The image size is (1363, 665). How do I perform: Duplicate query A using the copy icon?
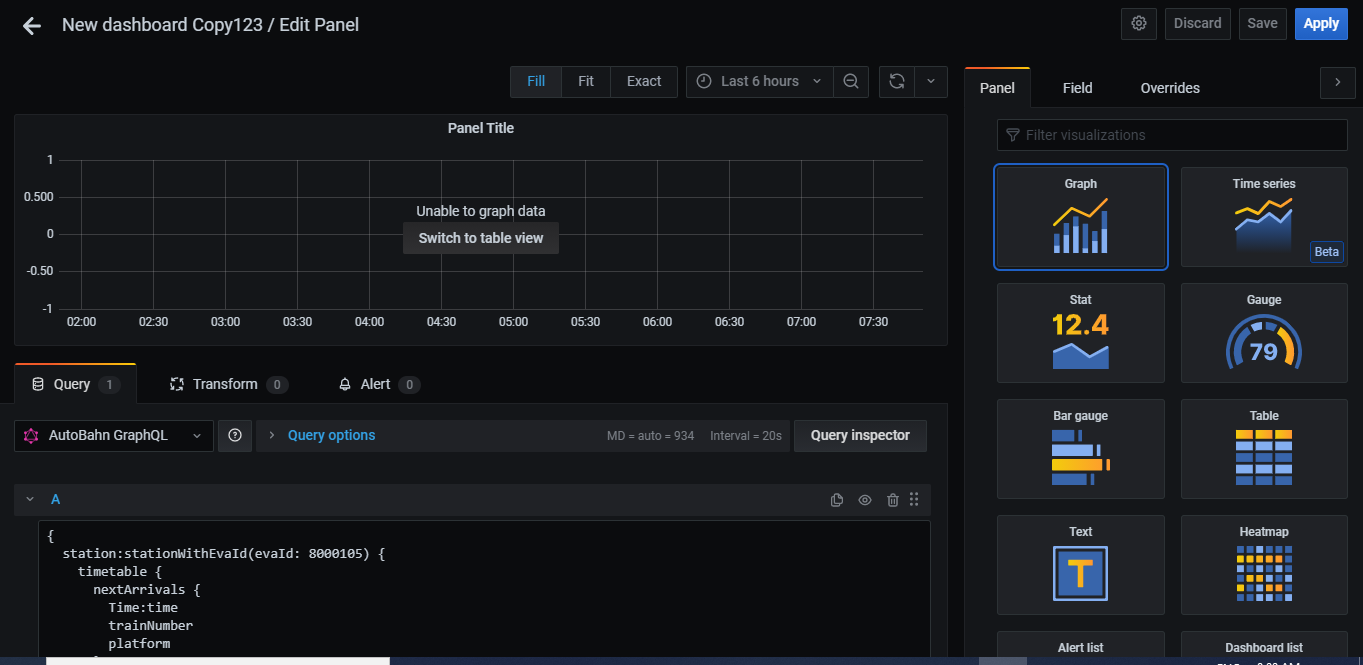coord(837,499)
